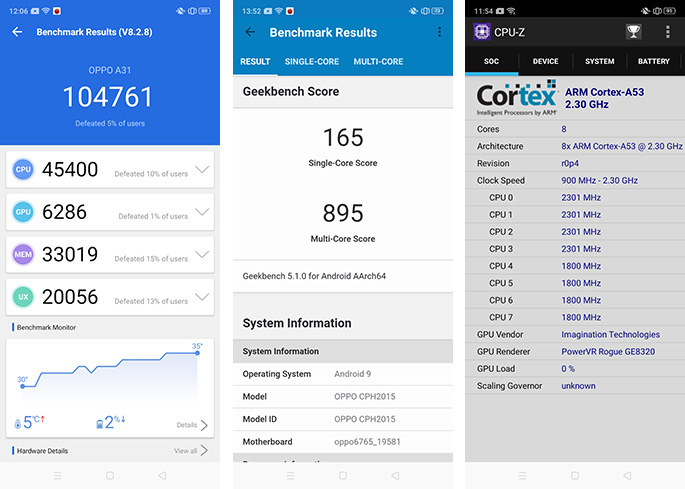This screenshot has height=489, width=685.
Task: Tap the back arrow in Geekbench header
Action: click(250, 32)
